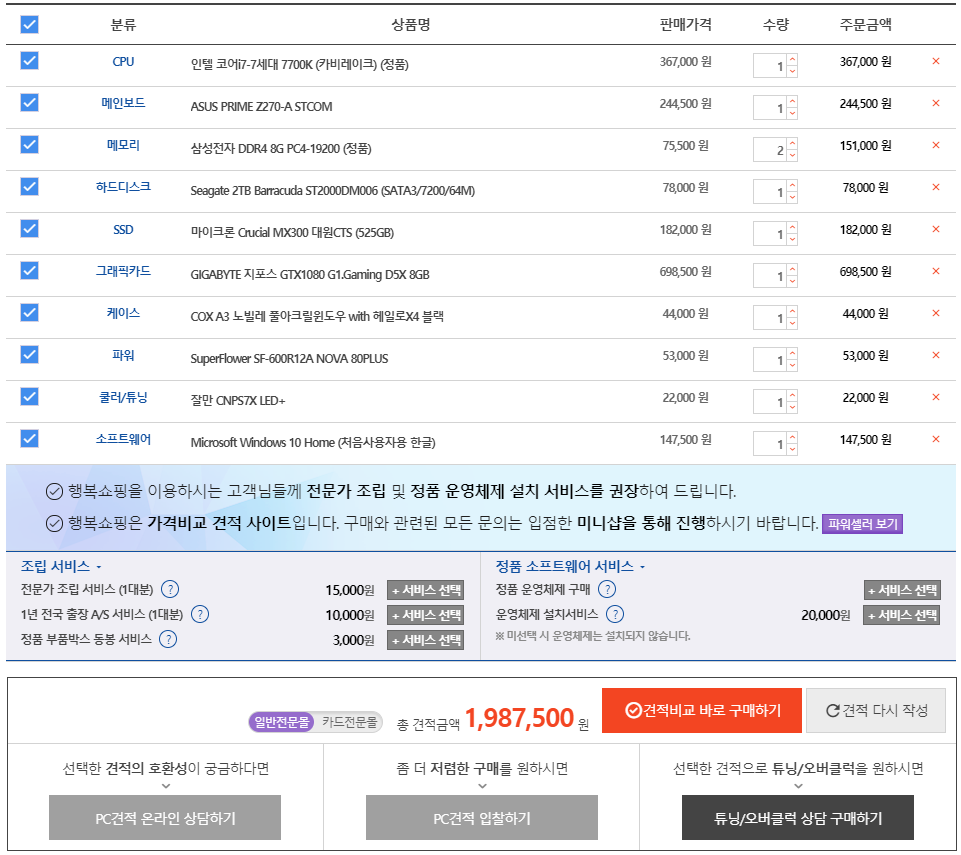Focus the 케이스 quantity input field
Image resolution: width=961 pixels, height=855 pixels.
(770, 317)
